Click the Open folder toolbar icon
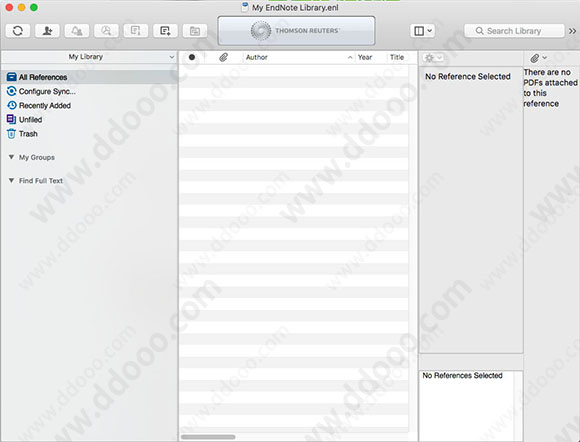The height and width of the screenshot is (442, 580). (x=195, y=31)
